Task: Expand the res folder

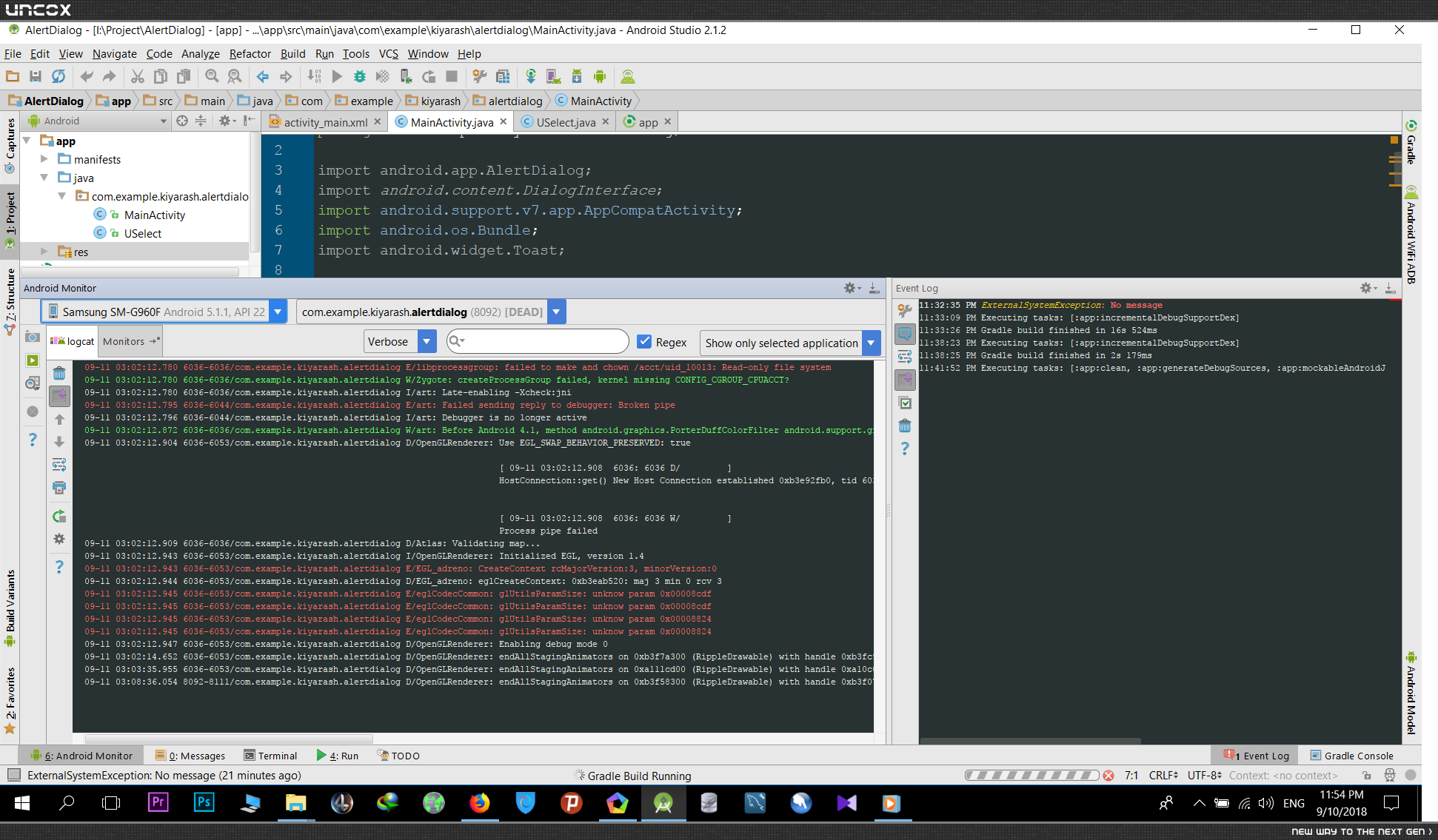Action: click(44, 252)
